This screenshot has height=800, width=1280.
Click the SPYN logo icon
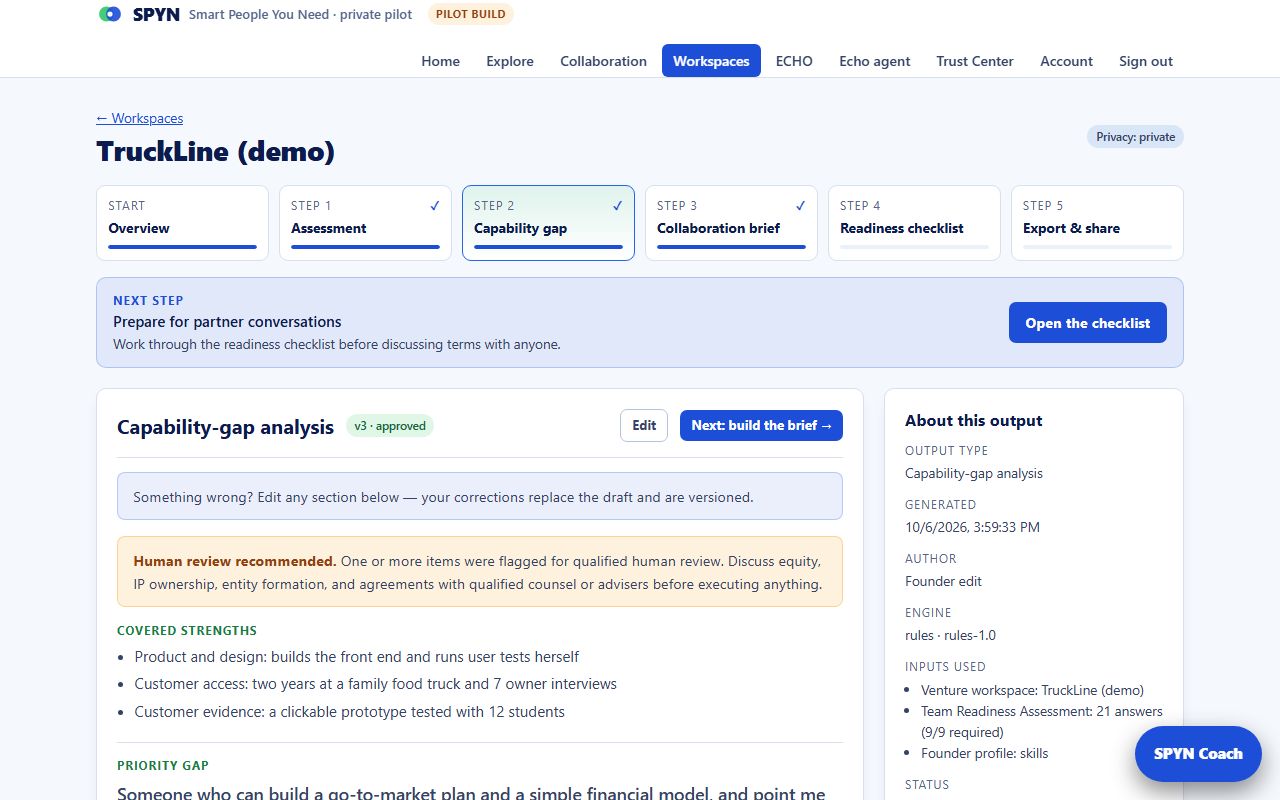pyautogui.click(x=110, y=14)
